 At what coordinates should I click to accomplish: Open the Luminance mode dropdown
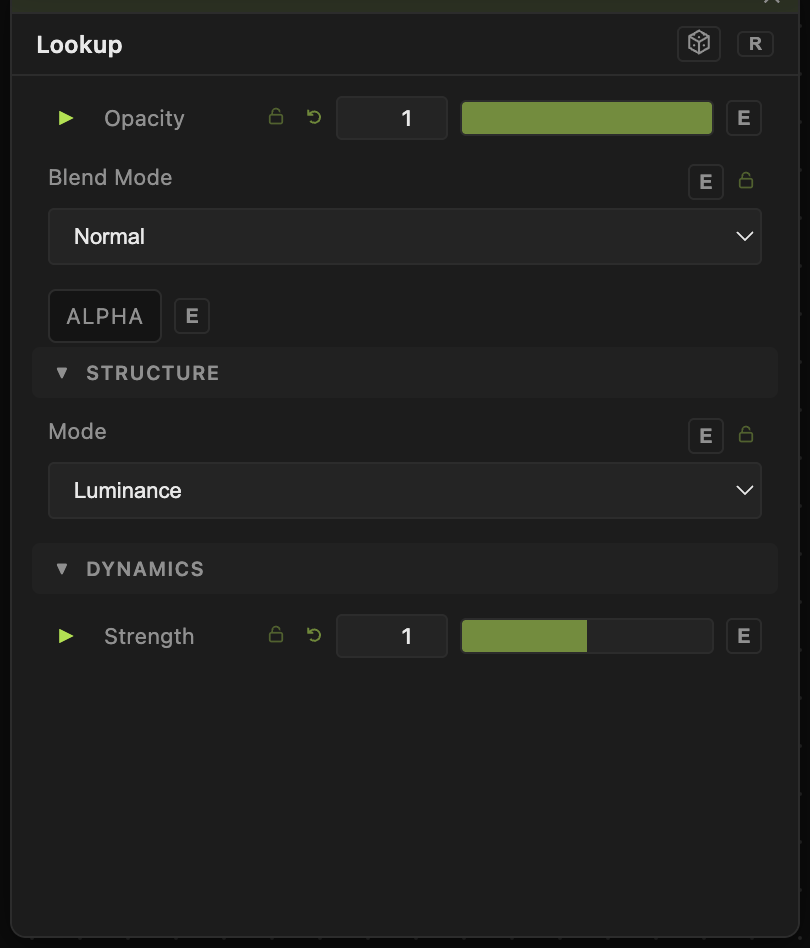405,490
